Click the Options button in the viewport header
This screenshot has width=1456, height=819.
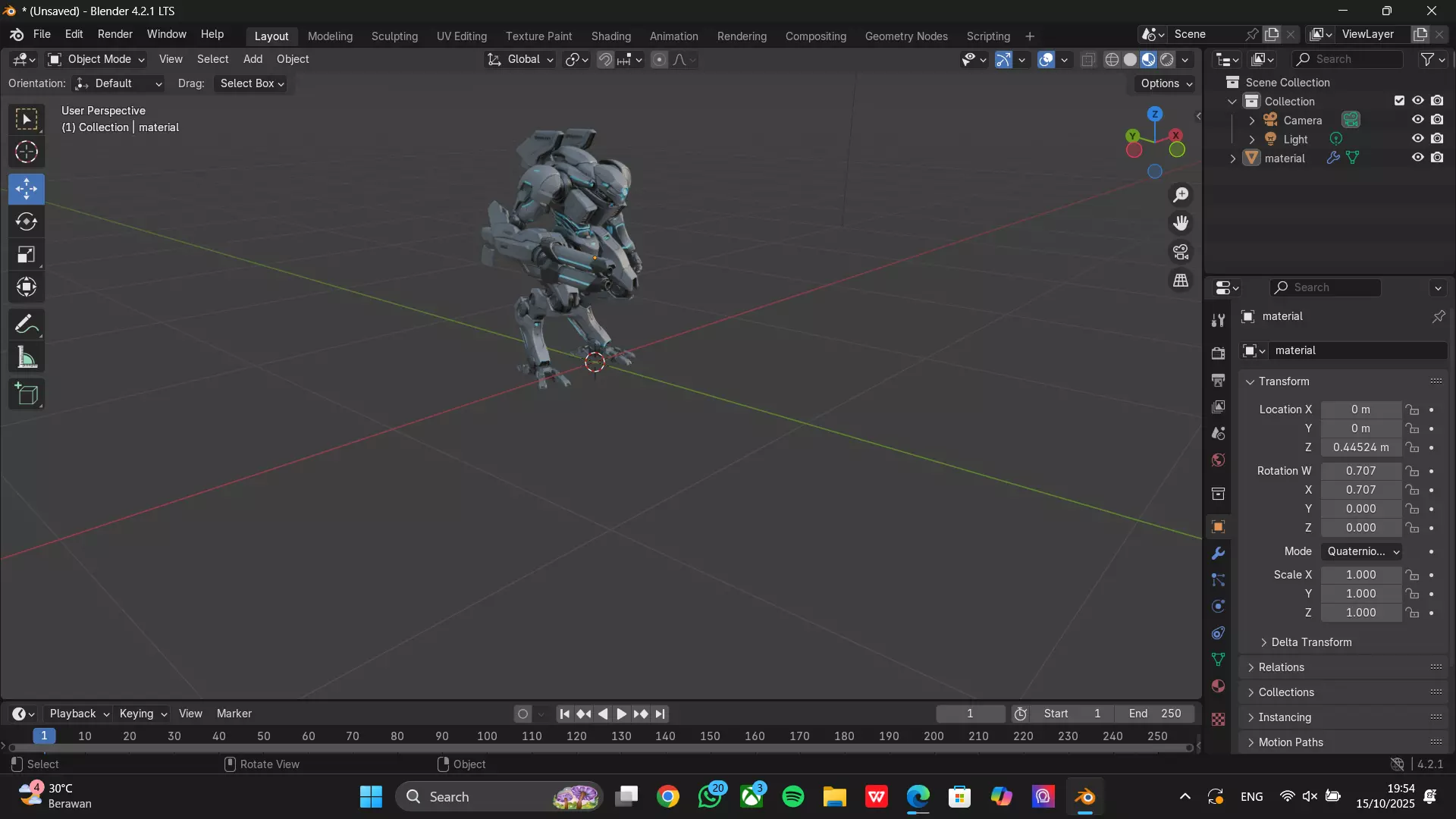(x=1166, y=83)
